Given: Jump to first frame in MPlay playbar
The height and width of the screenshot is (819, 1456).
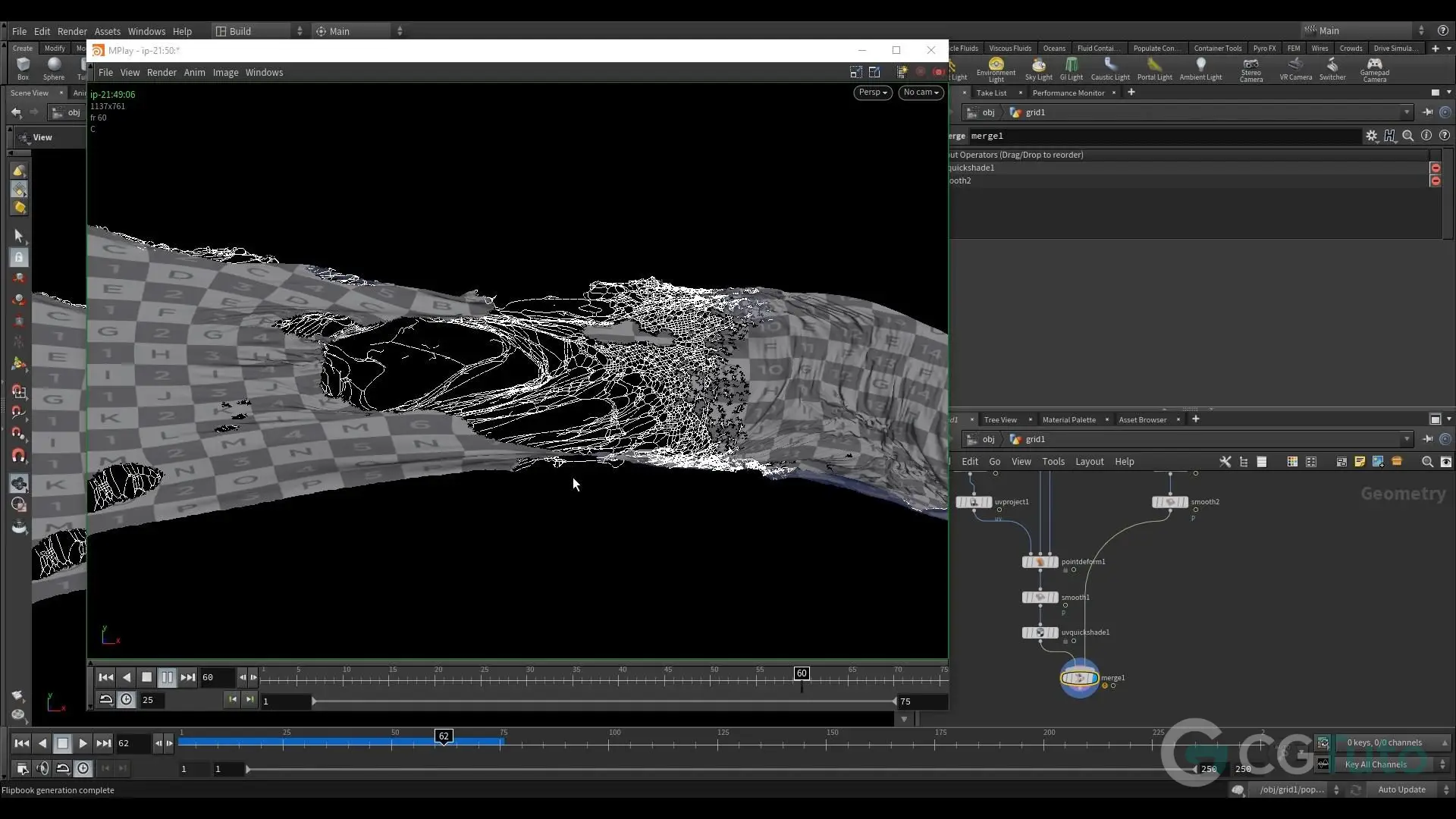Looking at the screenshot, I should click(x=106, y=677).
